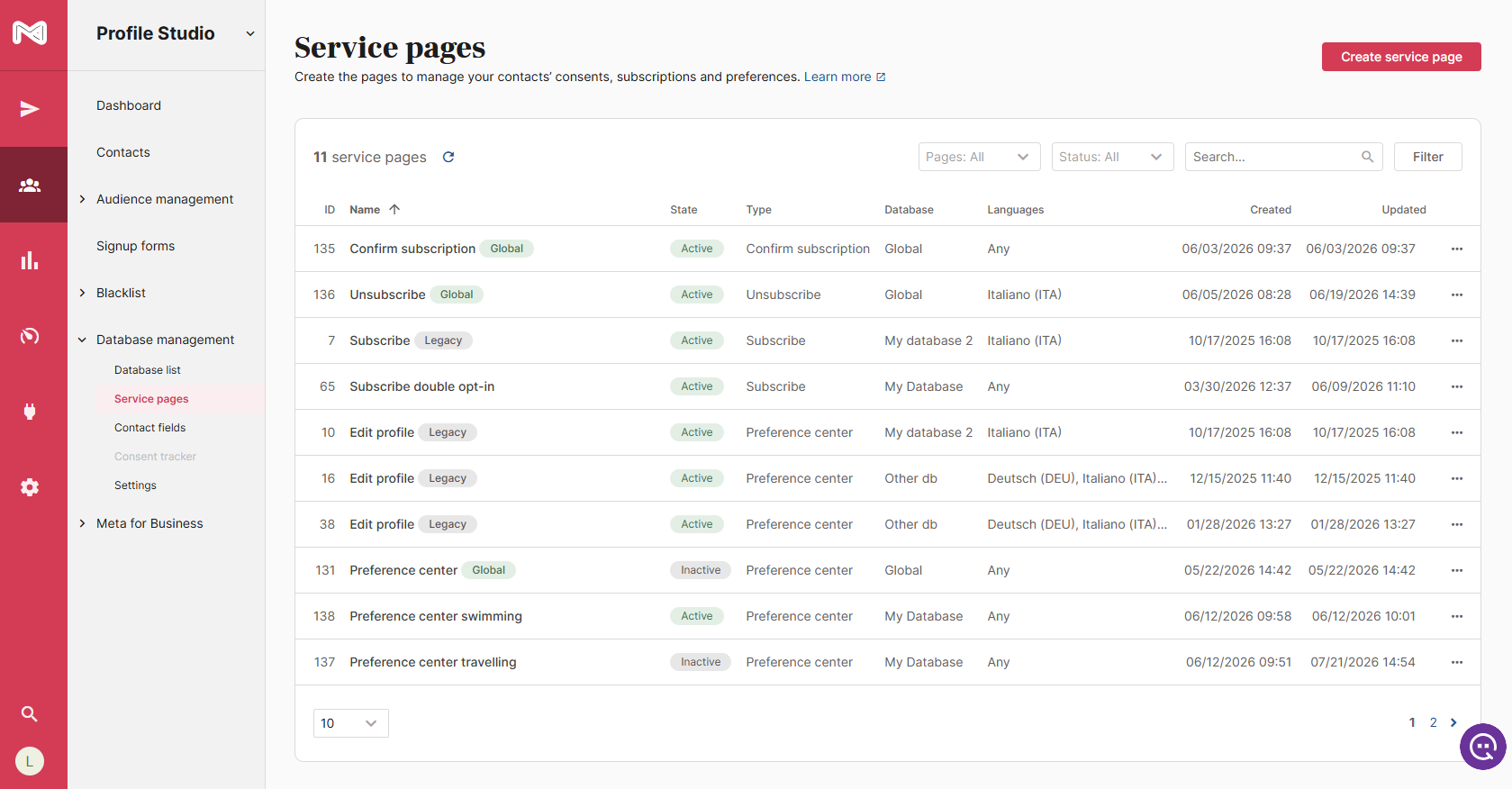Click the Type column header
Image resolution: width=1512 pixels, height=789 pixels.
pyautogui.click(x=758, y=210)
